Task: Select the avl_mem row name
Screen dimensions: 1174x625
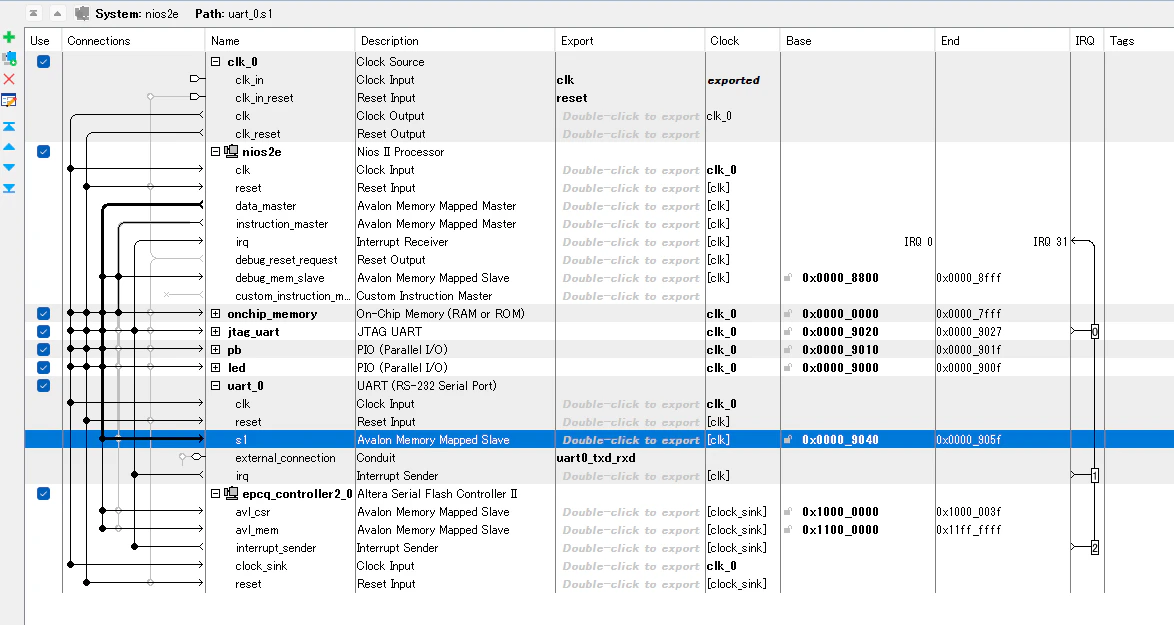Action: point(257,530)
